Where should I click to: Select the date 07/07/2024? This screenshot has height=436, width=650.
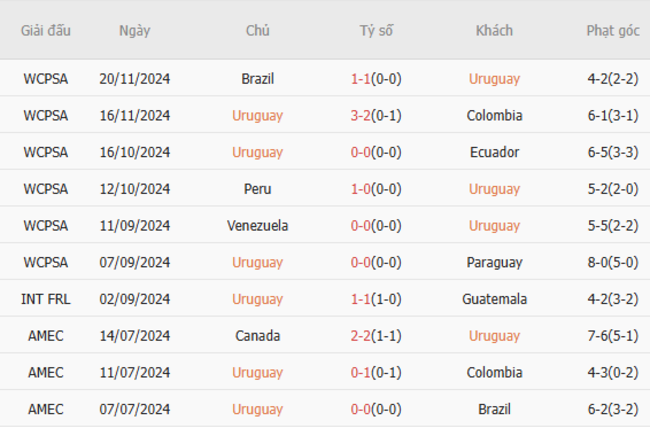point(134,409)
